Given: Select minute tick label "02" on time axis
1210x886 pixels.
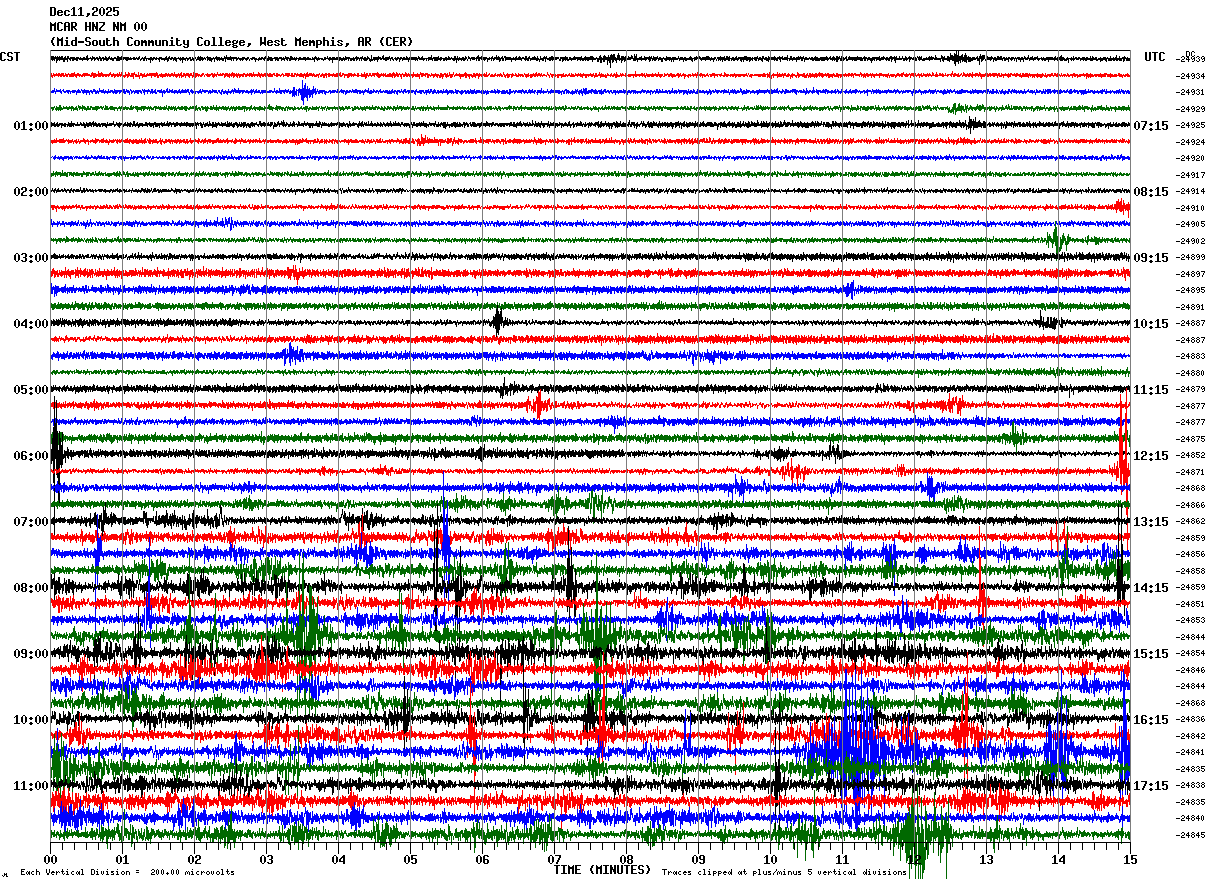Looking at the screenshot, I should (194, 859).
